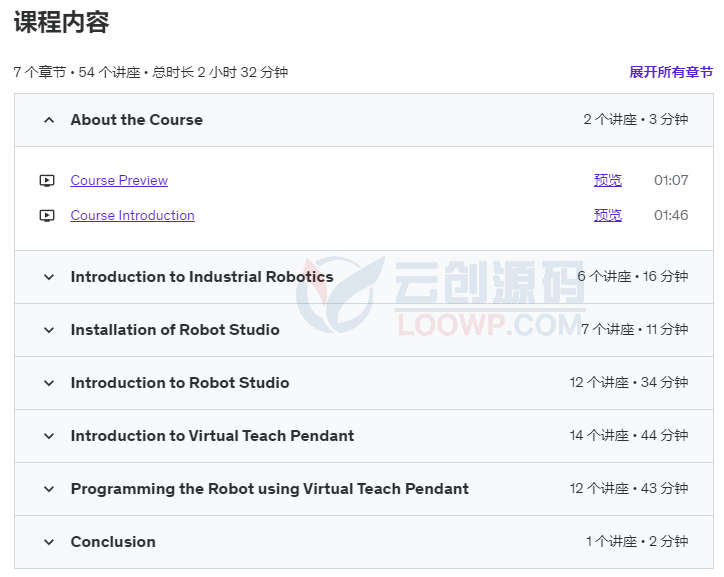Screen dimensions: 724x577
Task: Select Introduction to Industrial Robotics heading
Action: tap(202, 277)
